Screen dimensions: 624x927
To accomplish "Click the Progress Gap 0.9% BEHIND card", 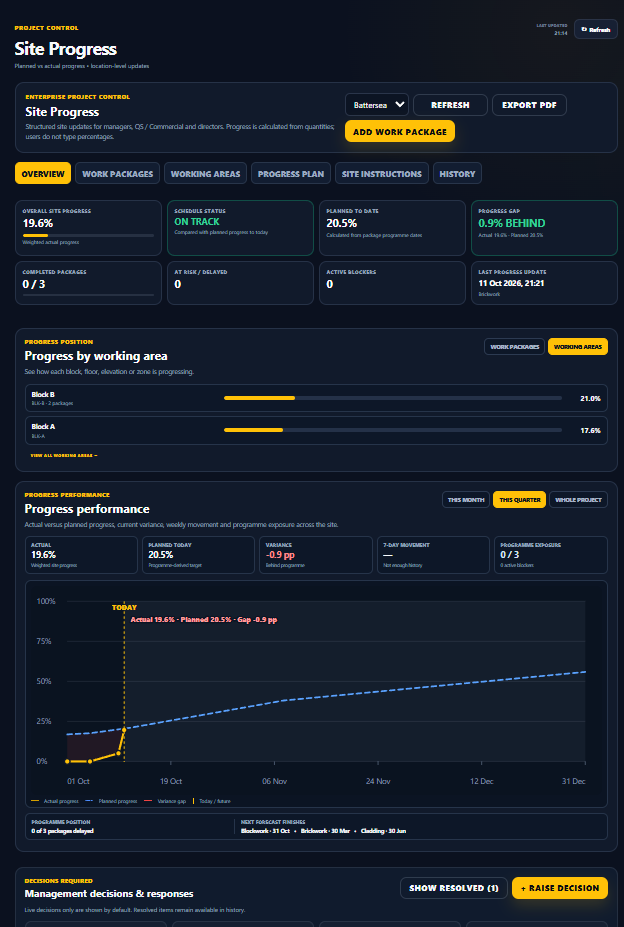I will [x=544, y=228].
